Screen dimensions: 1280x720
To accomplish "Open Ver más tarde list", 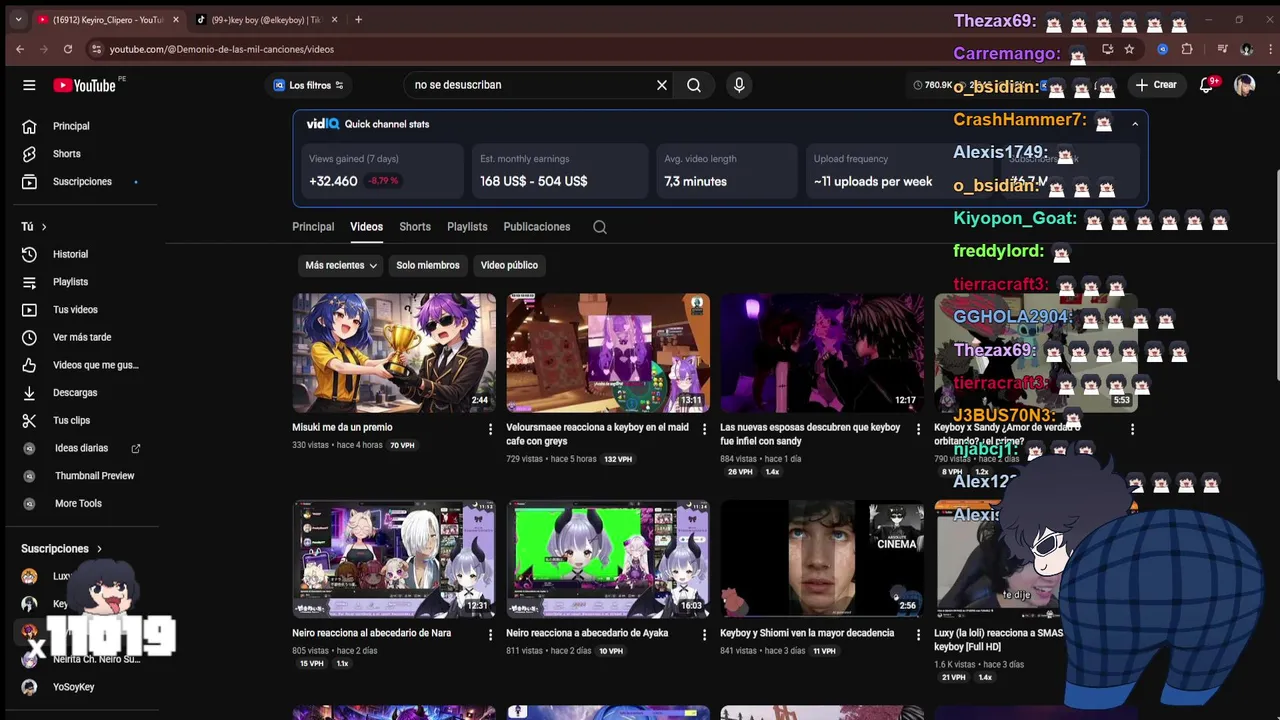I will tap(82, 337).
